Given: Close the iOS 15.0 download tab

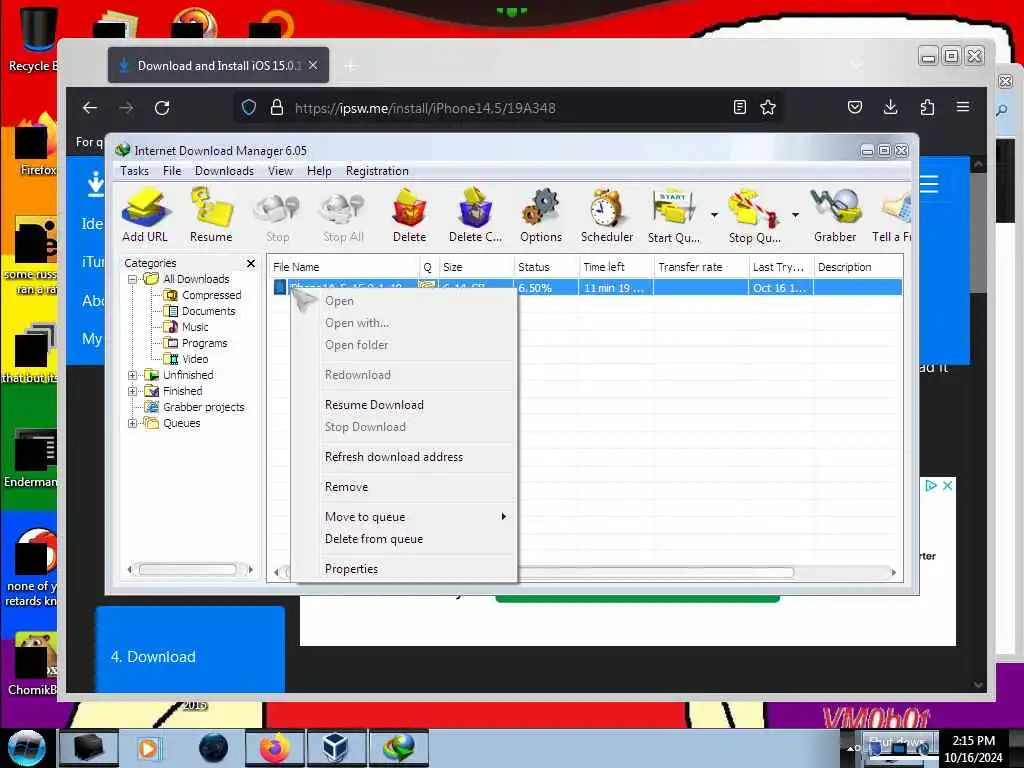Looking at the screenshot, I should [x=313, y=65].
